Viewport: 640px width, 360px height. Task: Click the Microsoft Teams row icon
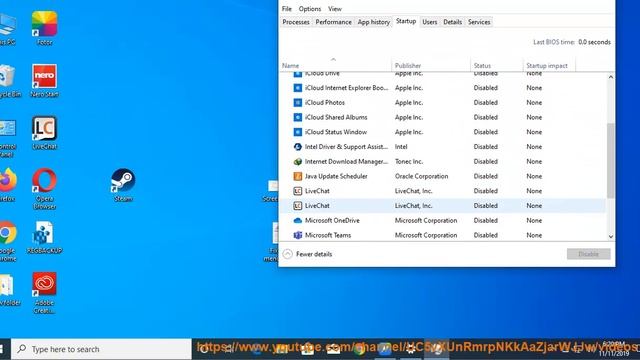pos(298,235)
